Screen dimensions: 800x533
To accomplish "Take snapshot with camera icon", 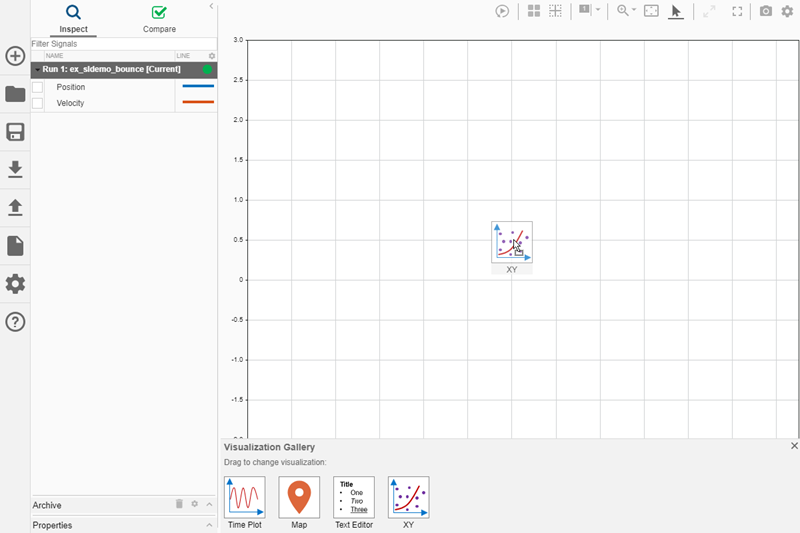I will point(765,11).
